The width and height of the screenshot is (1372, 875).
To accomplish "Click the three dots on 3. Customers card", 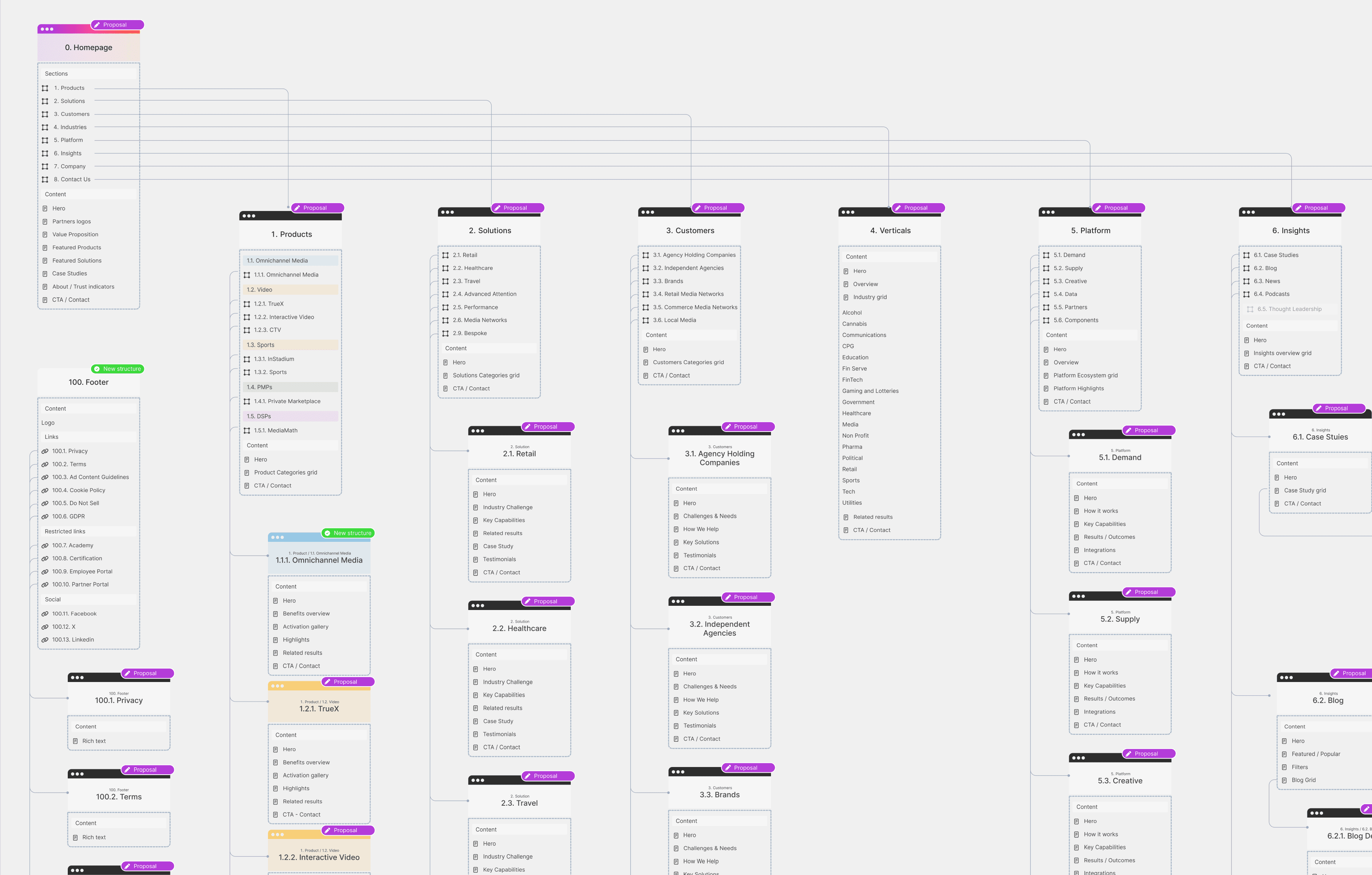I will (648, 212).
